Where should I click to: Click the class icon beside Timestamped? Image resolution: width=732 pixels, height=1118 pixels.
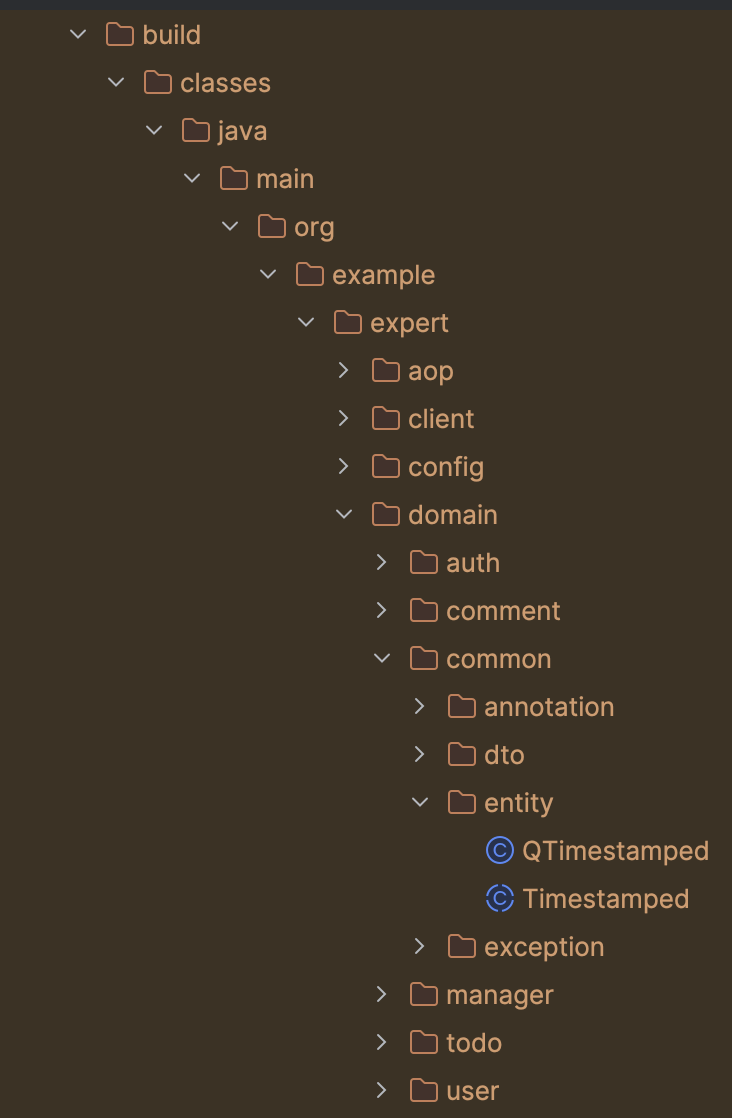tap(499, 899)
